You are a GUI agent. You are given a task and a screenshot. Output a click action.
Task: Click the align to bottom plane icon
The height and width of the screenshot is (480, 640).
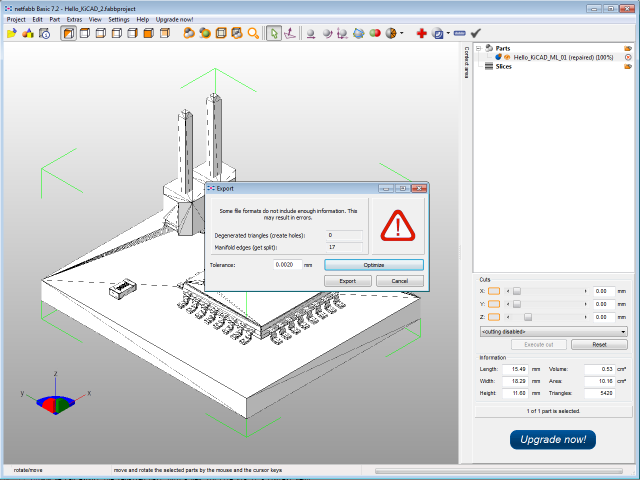290,33
